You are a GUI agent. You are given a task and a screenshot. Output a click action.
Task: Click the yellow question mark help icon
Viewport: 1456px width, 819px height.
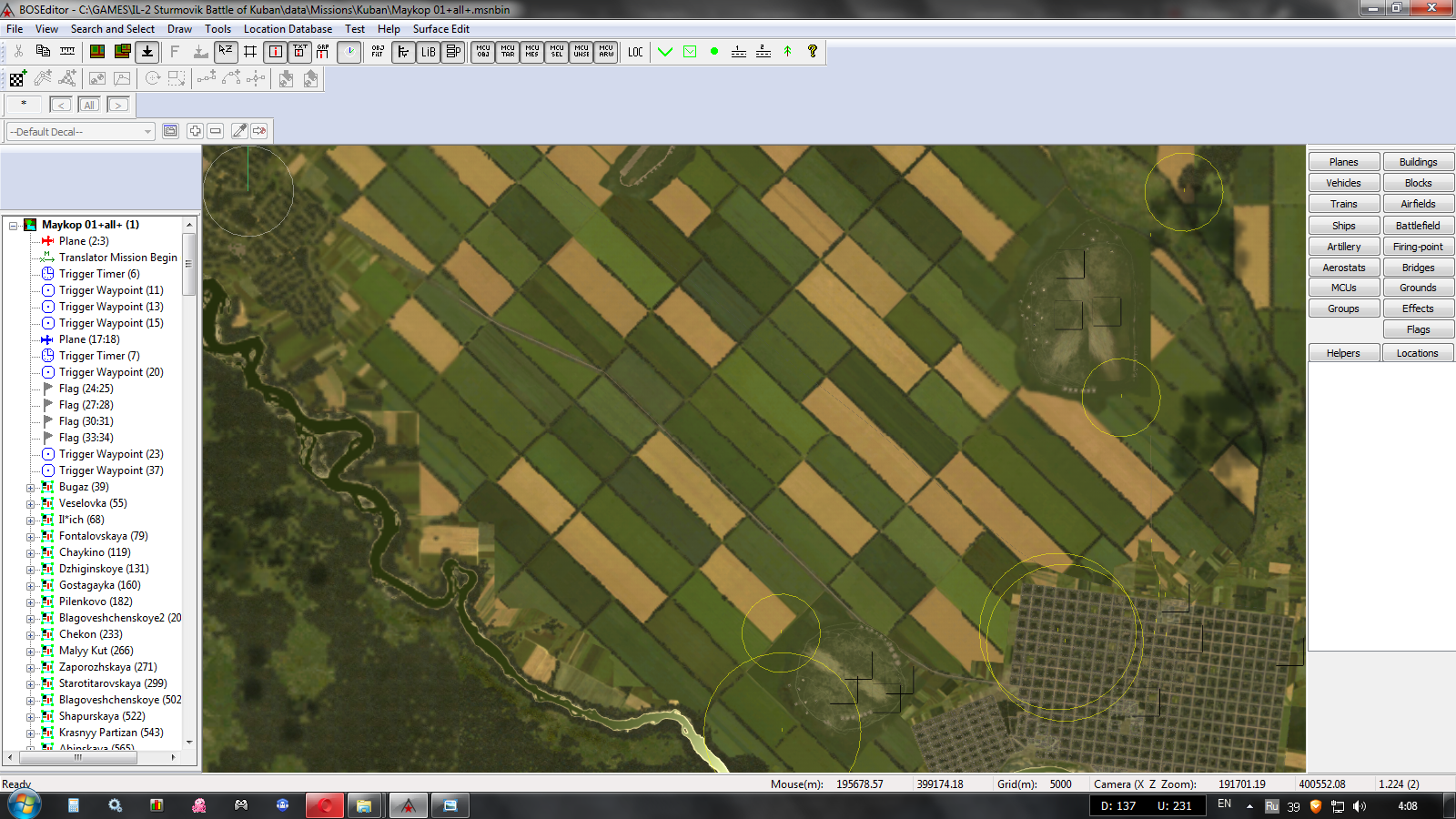(813, 52)
